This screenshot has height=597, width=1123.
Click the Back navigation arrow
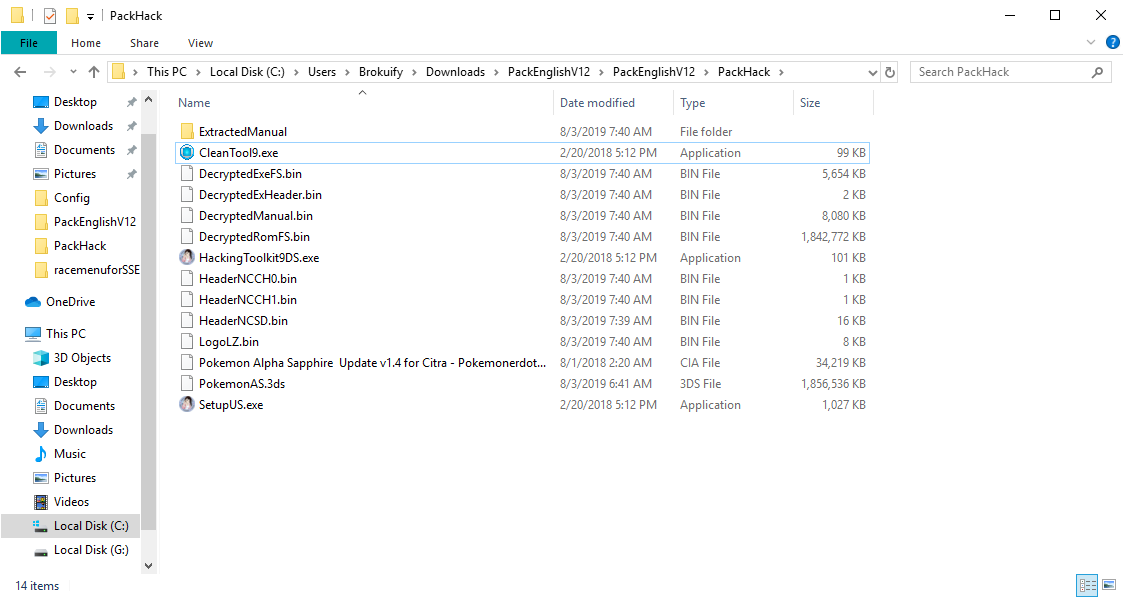pyautogui.click(x=20, y=72)
